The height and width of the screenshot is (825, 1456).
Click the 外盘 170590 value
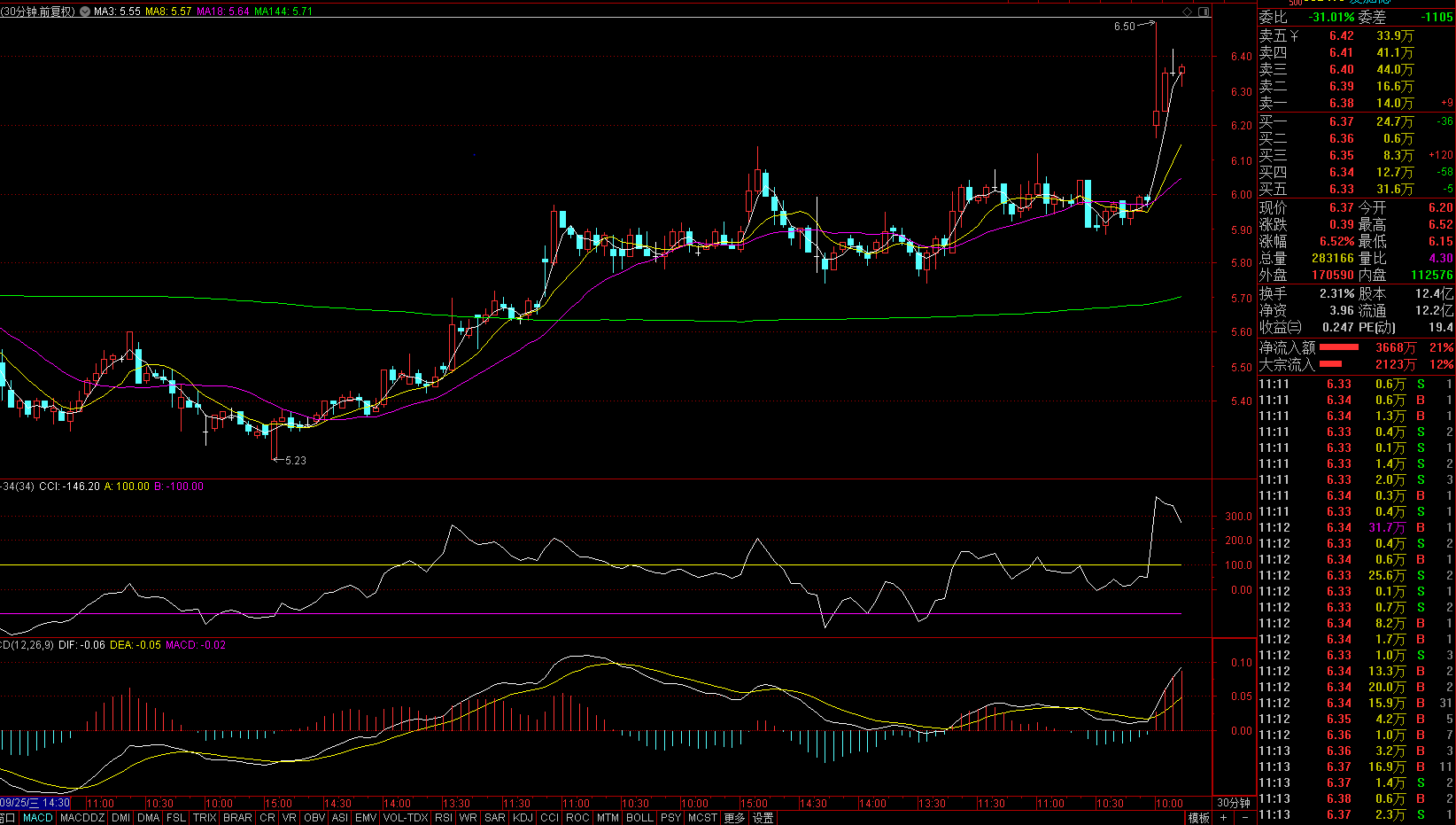coord(1332,275)
